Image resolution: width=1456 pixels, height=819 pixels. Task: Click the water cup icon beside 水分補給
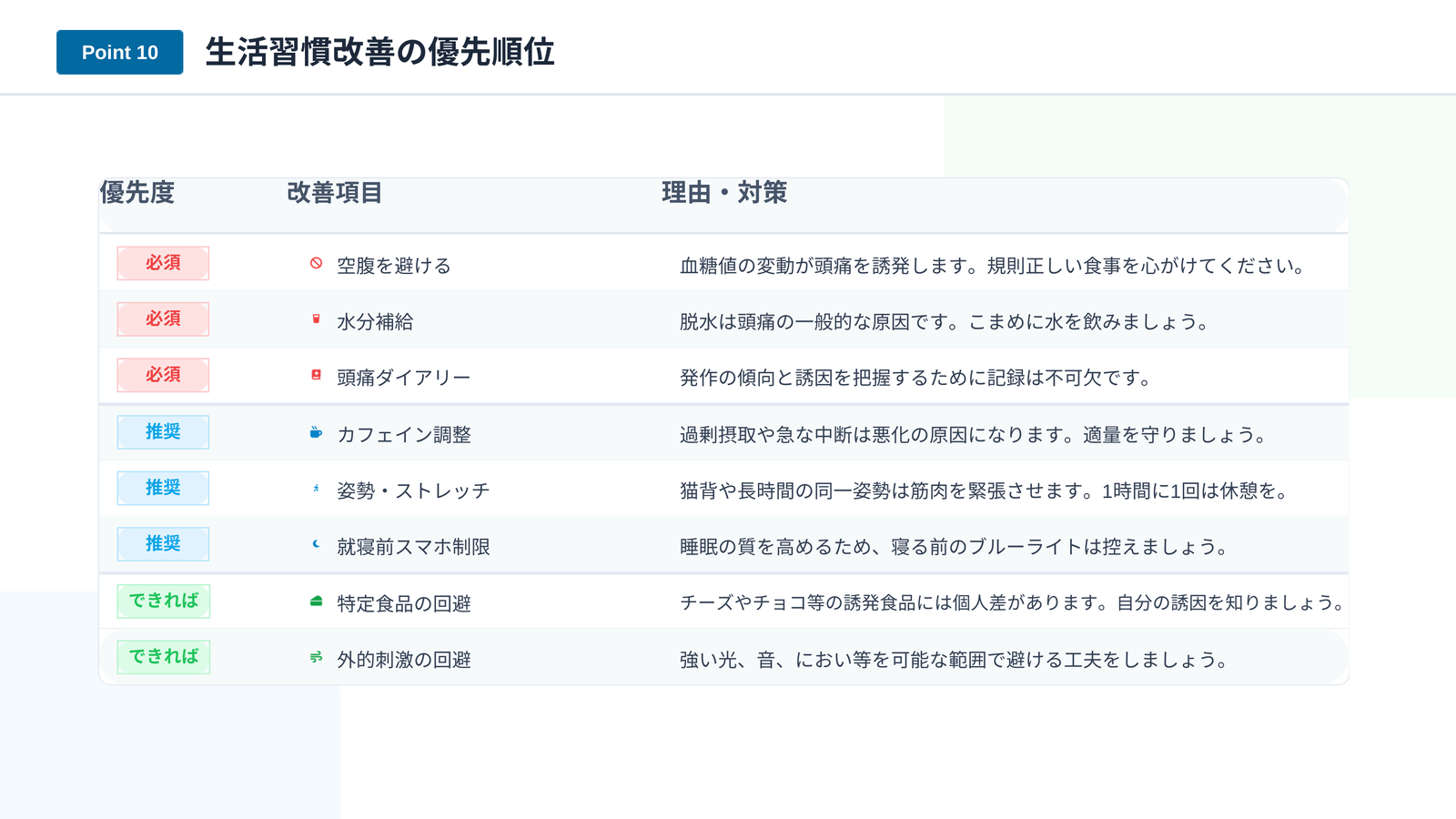[316, 319]
